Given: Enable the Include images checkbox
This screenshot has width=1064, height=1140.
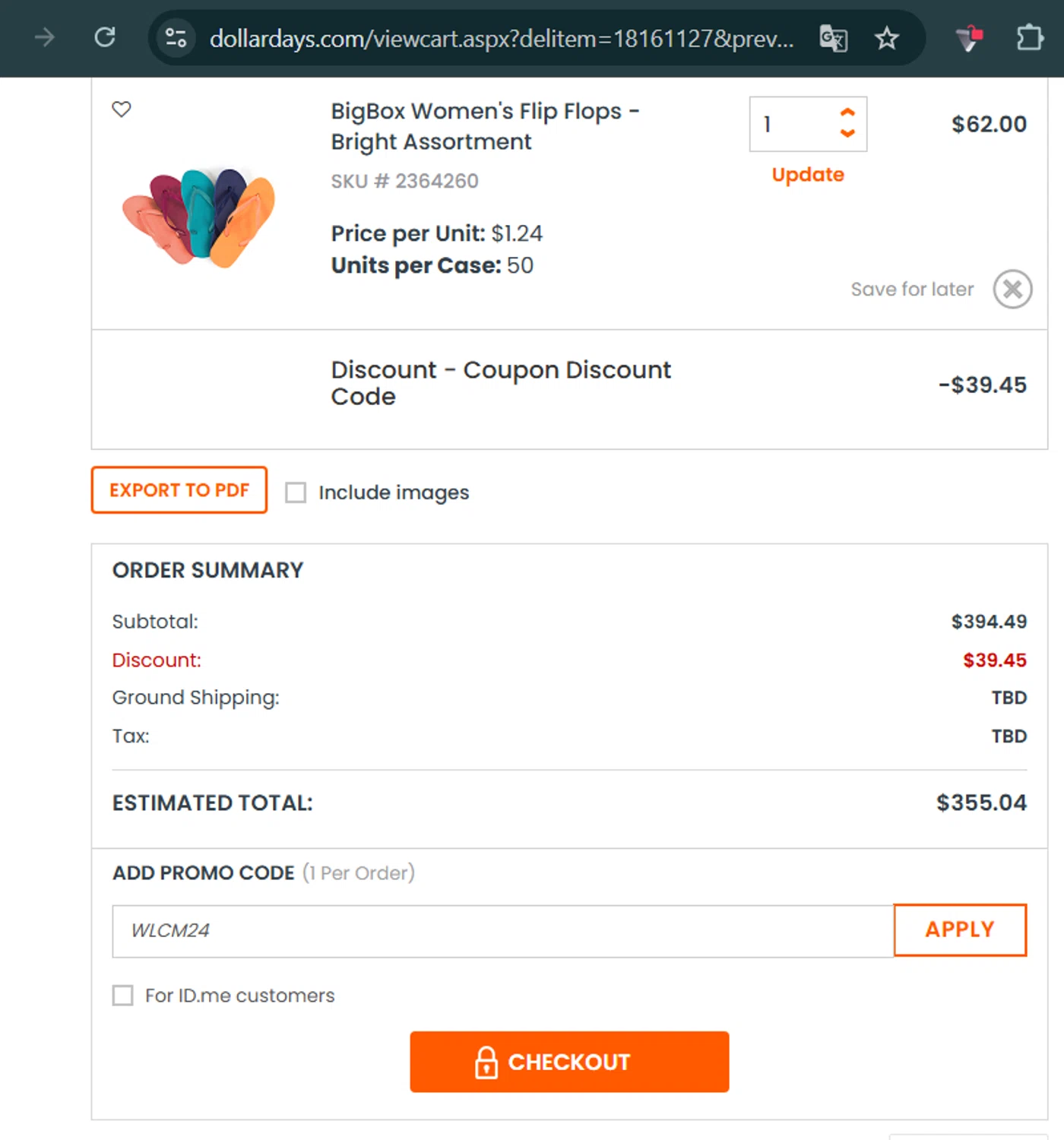Looking at the screenshot, I should tap(296, 492).
